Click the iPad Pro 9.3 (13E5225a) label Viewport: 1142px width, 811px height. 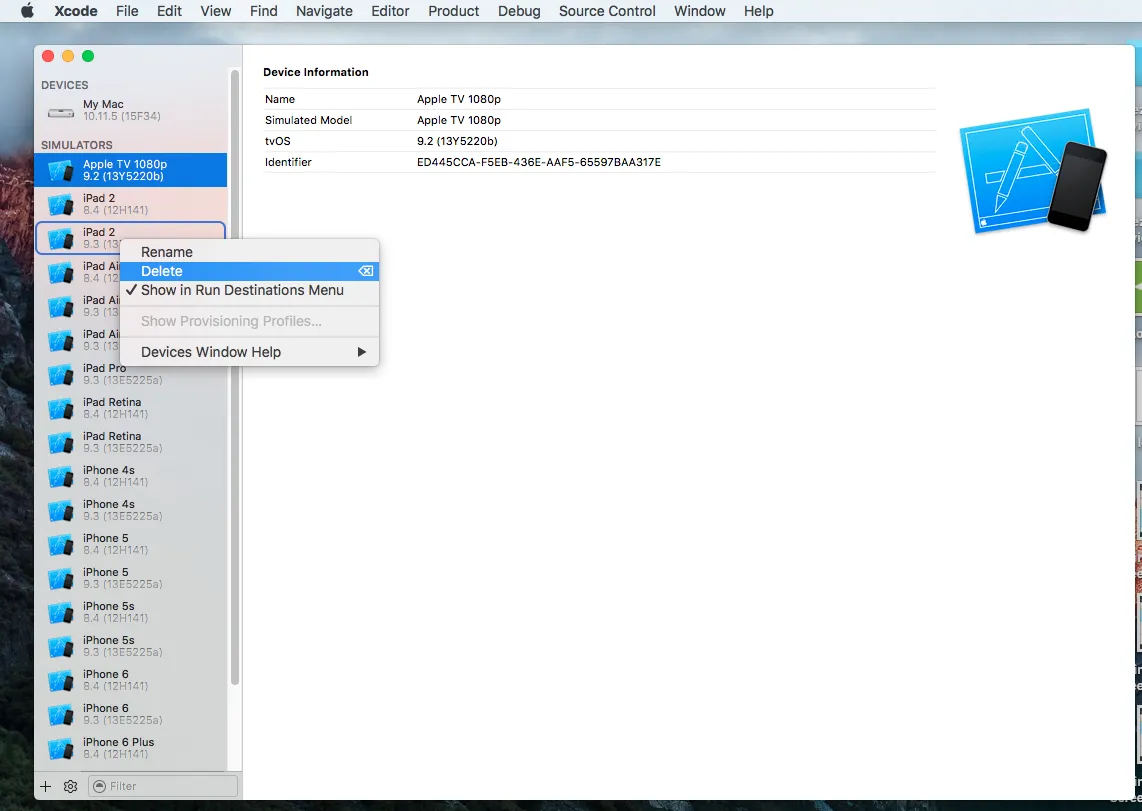coord(122,374)
